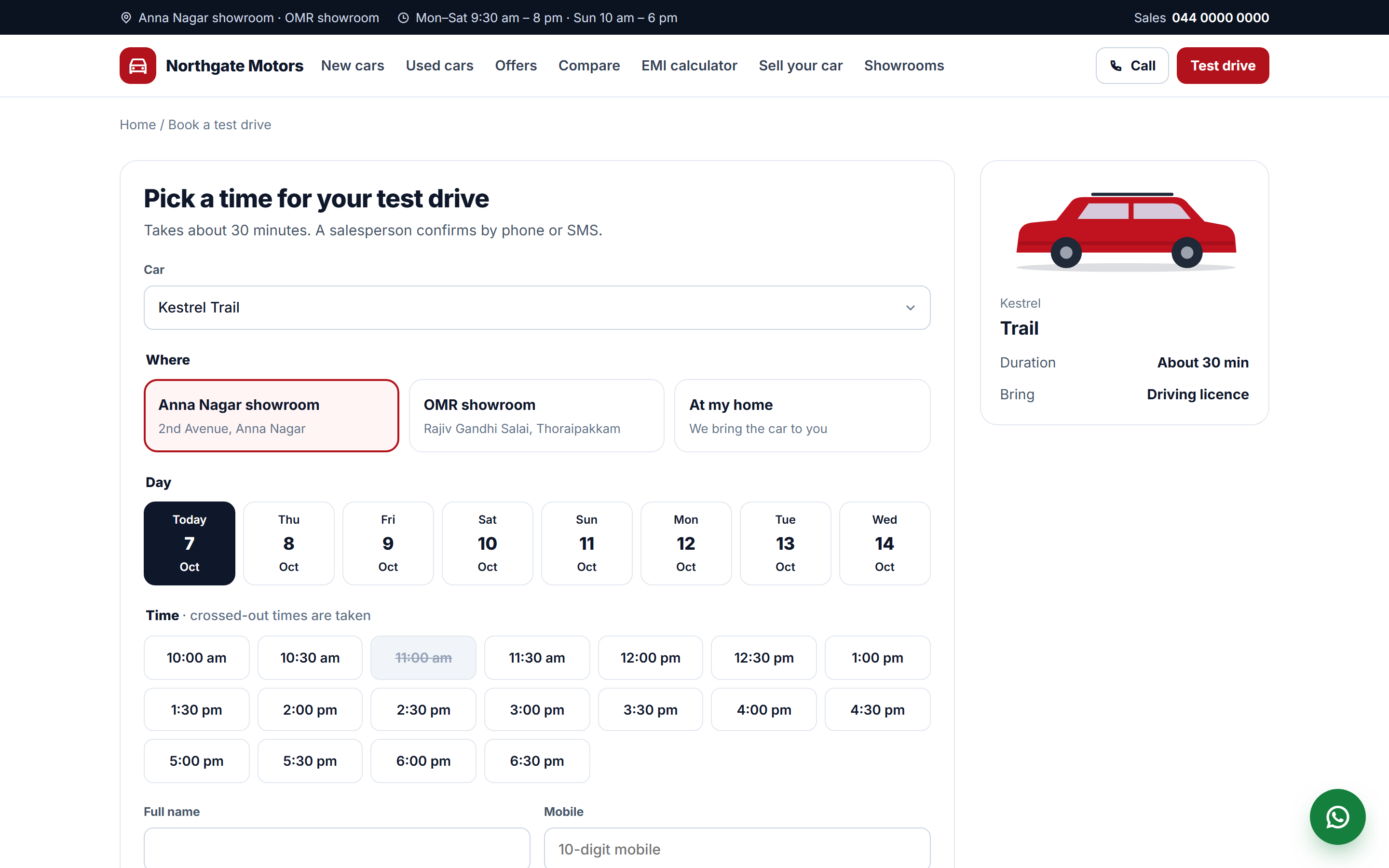Image resolution: width=1389 pixels, height=868 pixels.
Task: Click the Northgate Motors car logo icon
Action: click(x=138, y=66)
